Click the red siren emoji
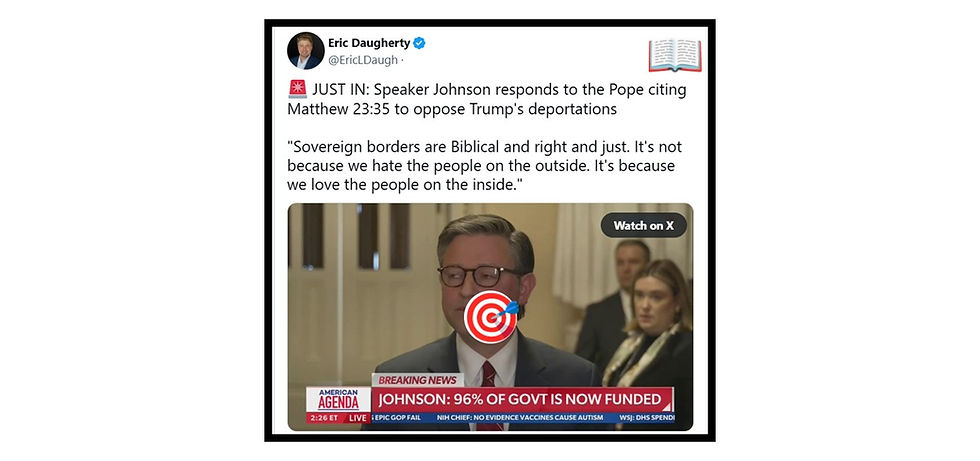This screenshot has width=980, height=461. pyautogui.click(x=298, y=89)
